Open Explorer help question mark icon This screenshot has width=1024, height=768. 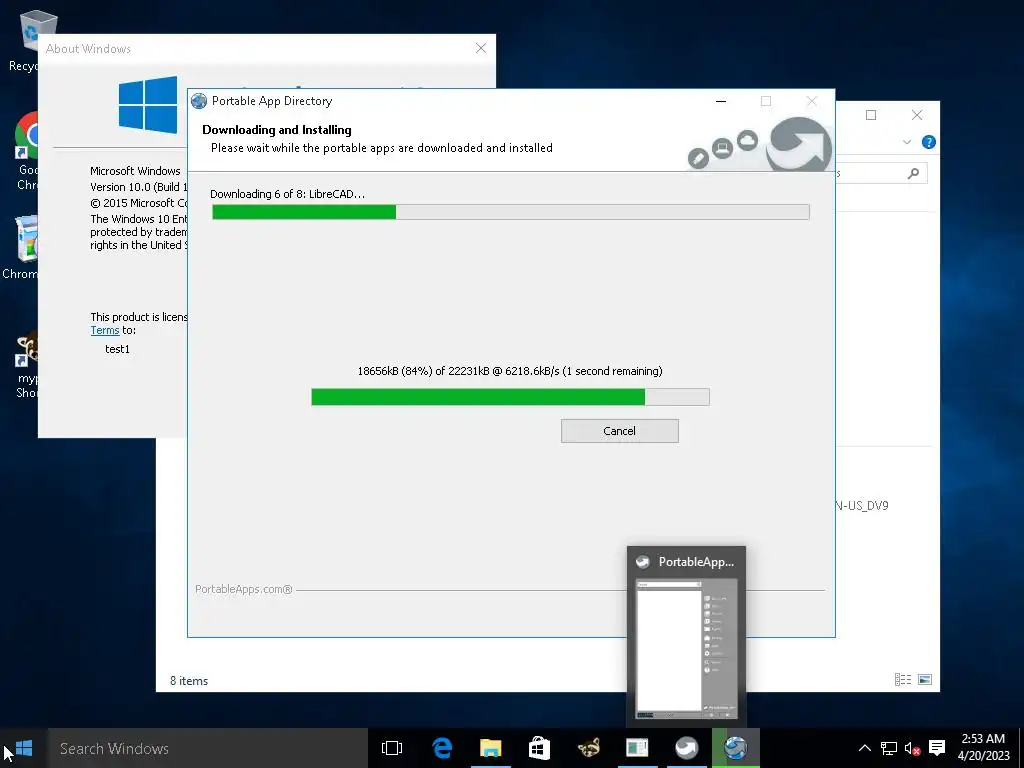coord(929,142)
